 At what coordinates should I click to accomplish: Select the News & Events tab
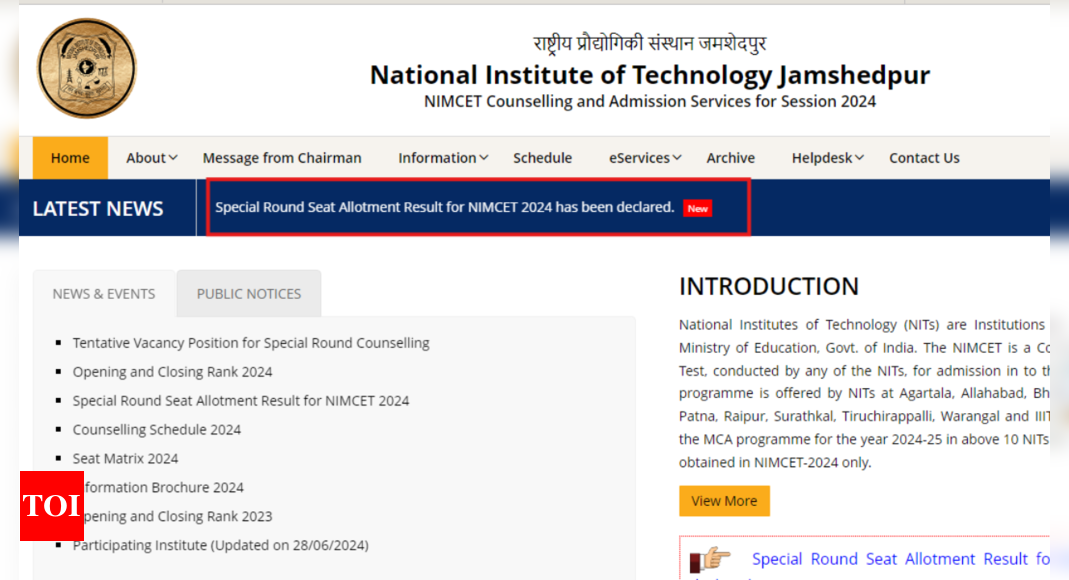(104, 294)
